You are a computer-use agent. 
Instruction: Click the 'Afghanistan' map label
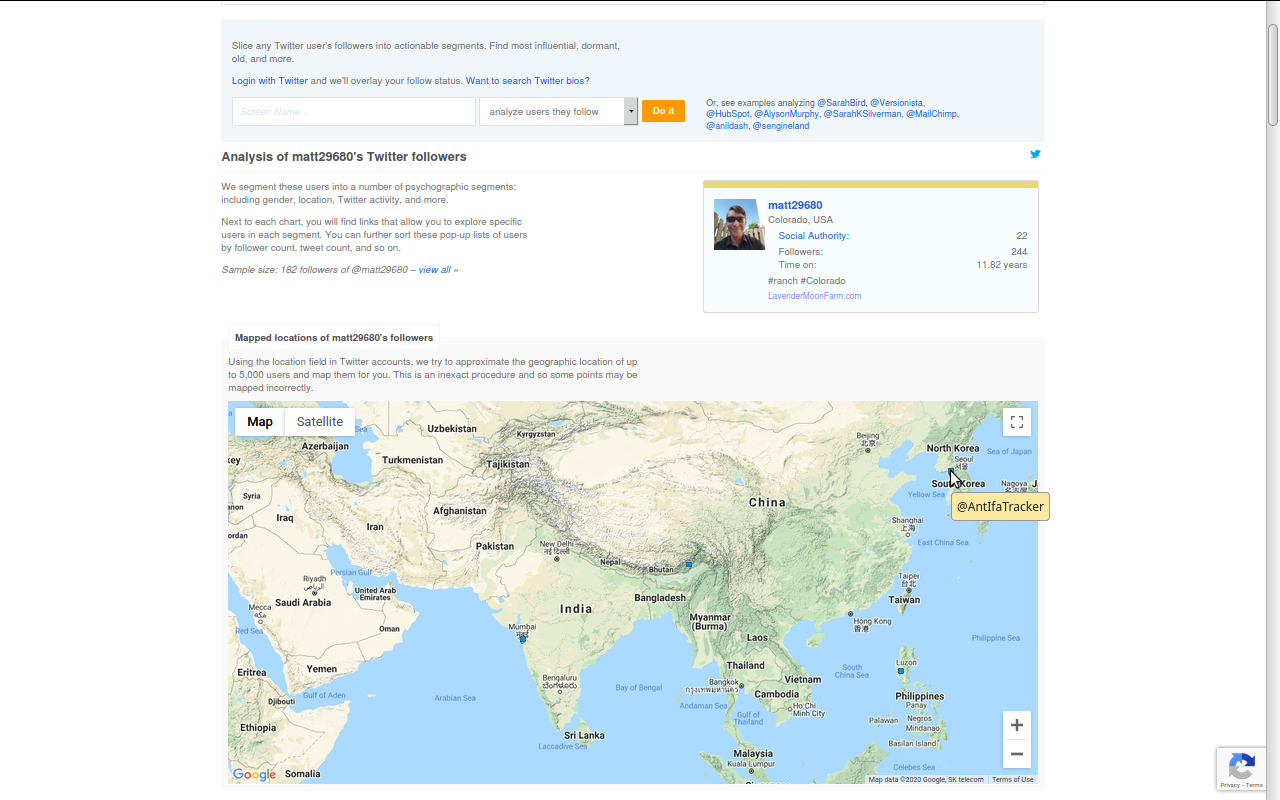click(x=460, y=511)
